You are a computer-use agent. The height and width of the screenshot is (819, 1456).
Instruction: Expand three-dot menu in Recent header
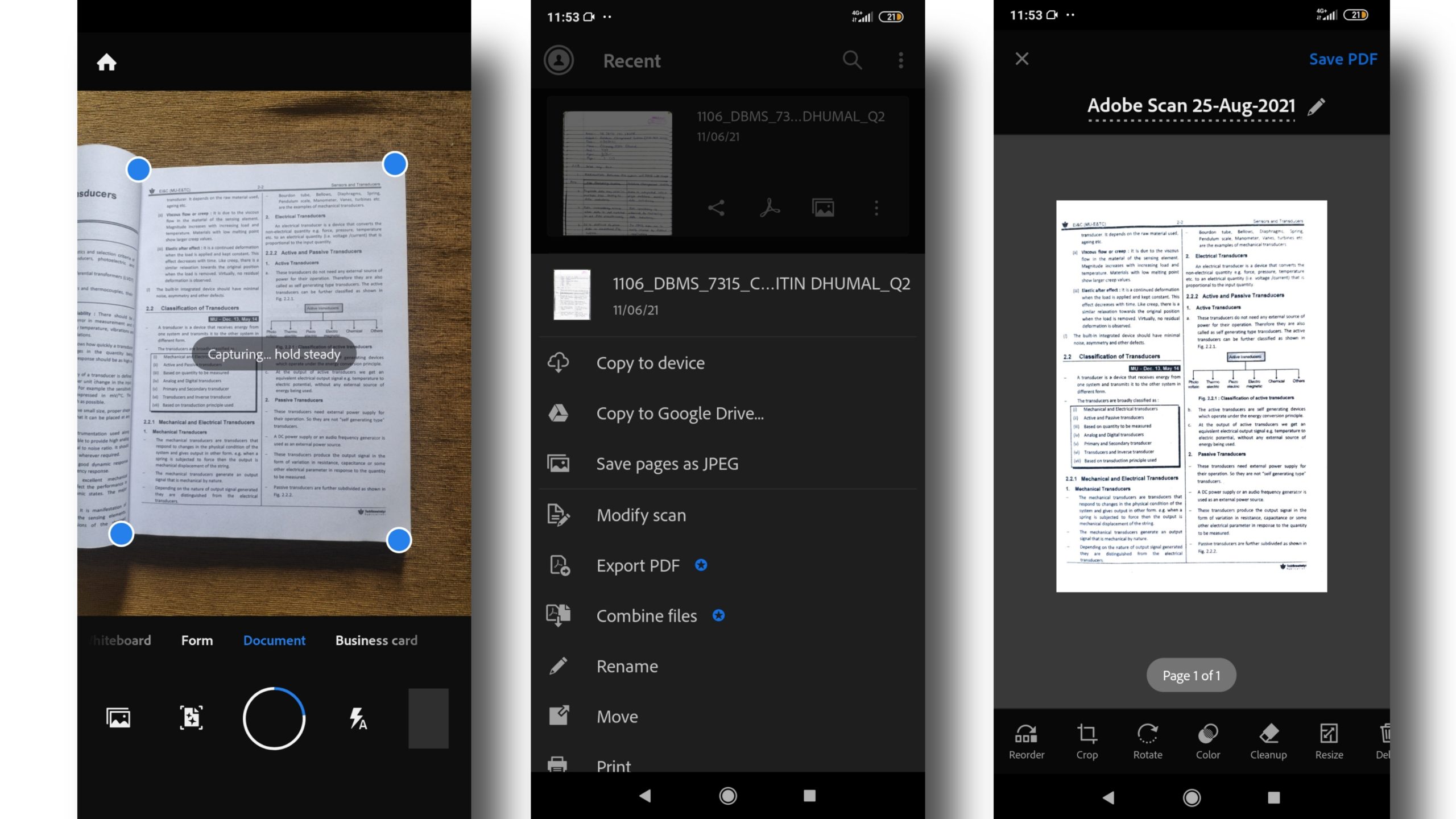coord(900,60)
